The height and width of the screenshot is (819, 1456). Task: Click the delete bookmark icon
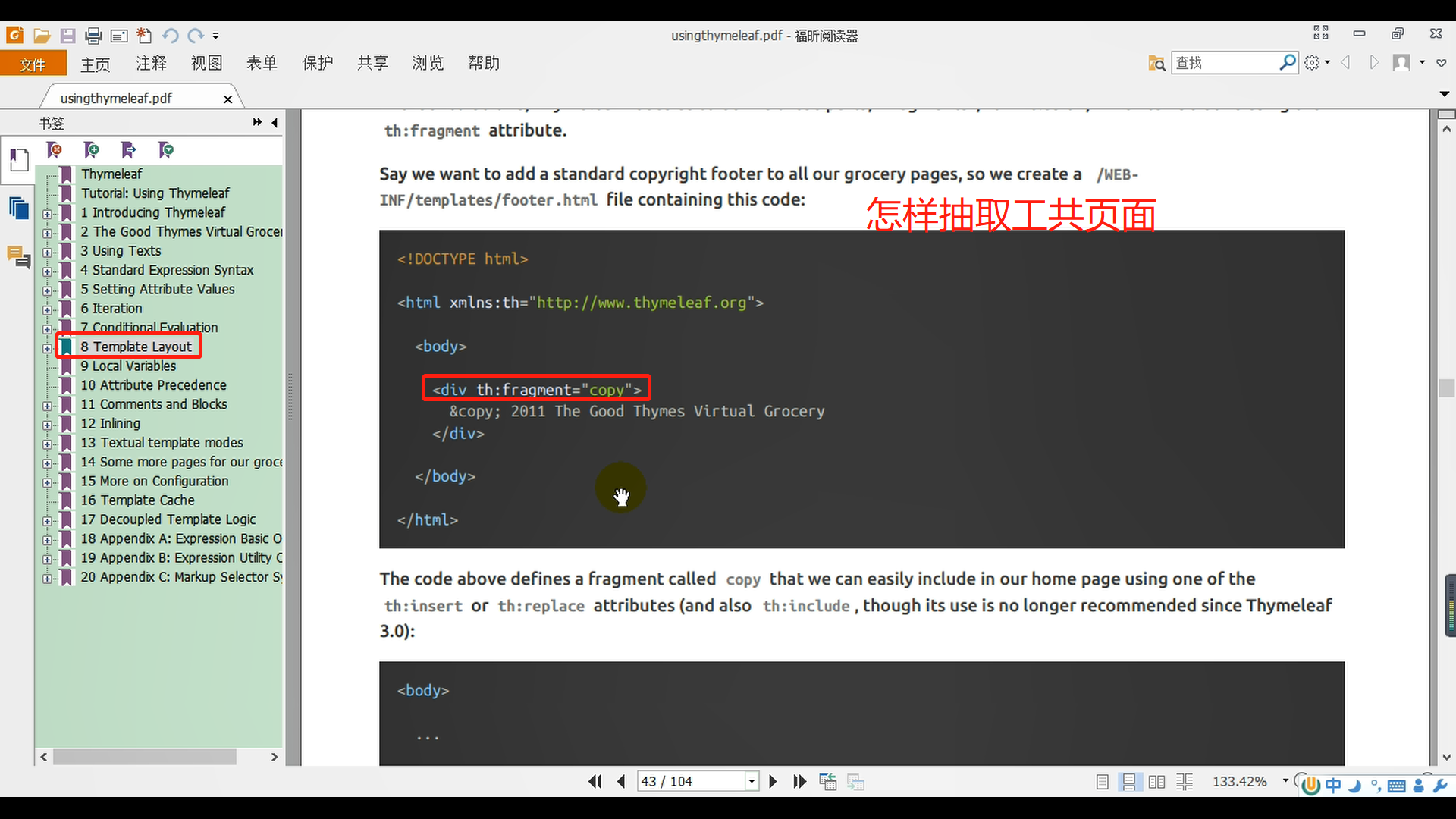point(54,150)
